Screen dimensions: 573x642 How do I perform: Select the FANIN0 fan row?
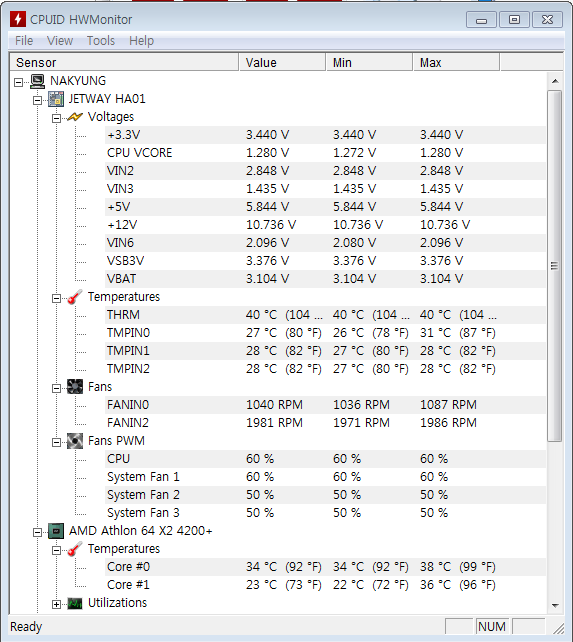326,405
